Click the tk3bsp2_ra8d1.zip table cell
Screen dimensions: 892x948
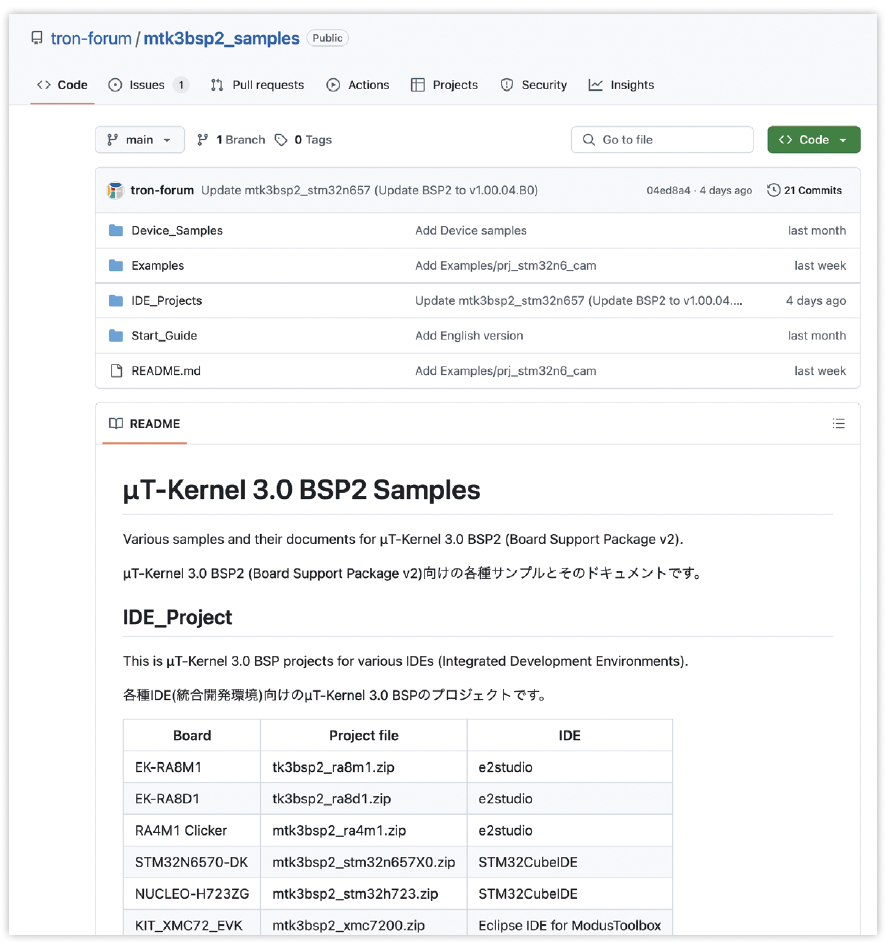coord(364,799)
